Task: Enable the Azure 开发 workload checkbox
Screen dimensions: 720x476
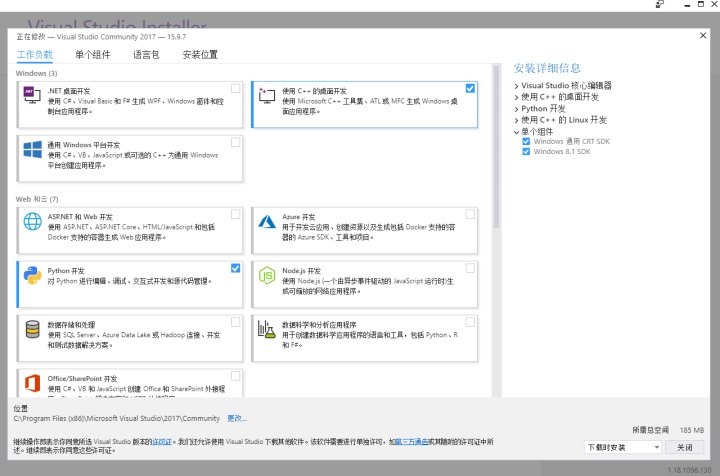Action: click(470, 214)
